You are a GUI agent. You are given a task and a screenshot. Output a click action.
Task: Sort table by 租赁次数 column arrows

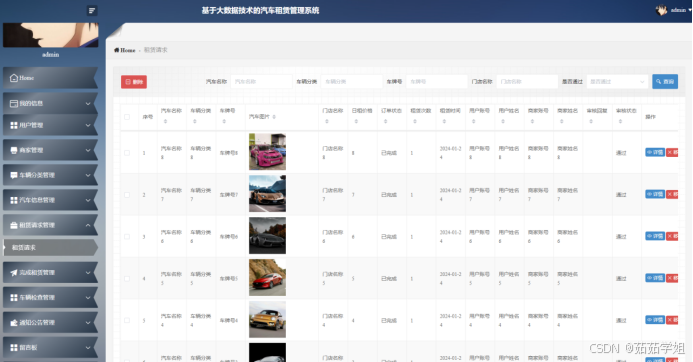tap(415, 121)
